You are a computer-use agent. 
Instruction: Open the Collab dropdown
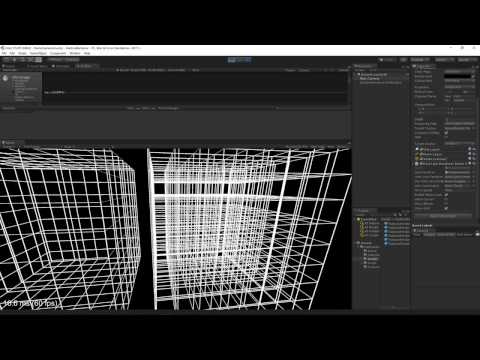(388, 60)
